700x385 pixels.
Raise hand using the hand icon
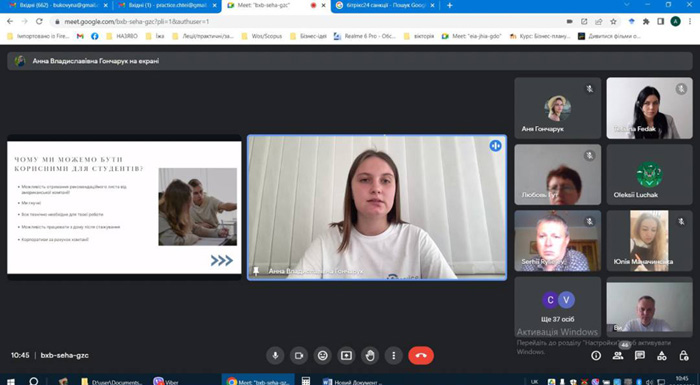tap(370, 356)
